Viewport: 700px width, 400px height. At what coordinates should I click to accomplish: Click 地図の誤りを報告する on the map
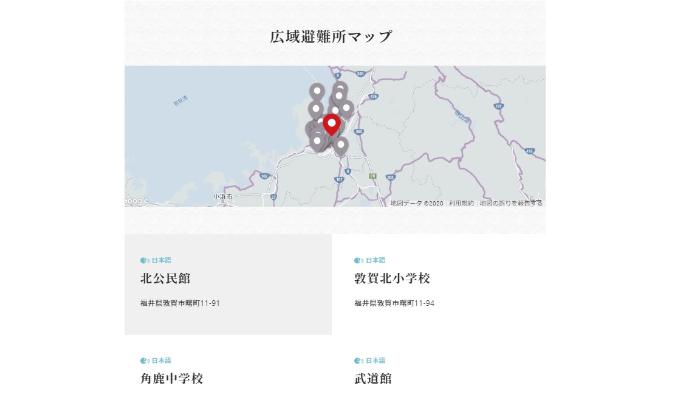point(511,203)
